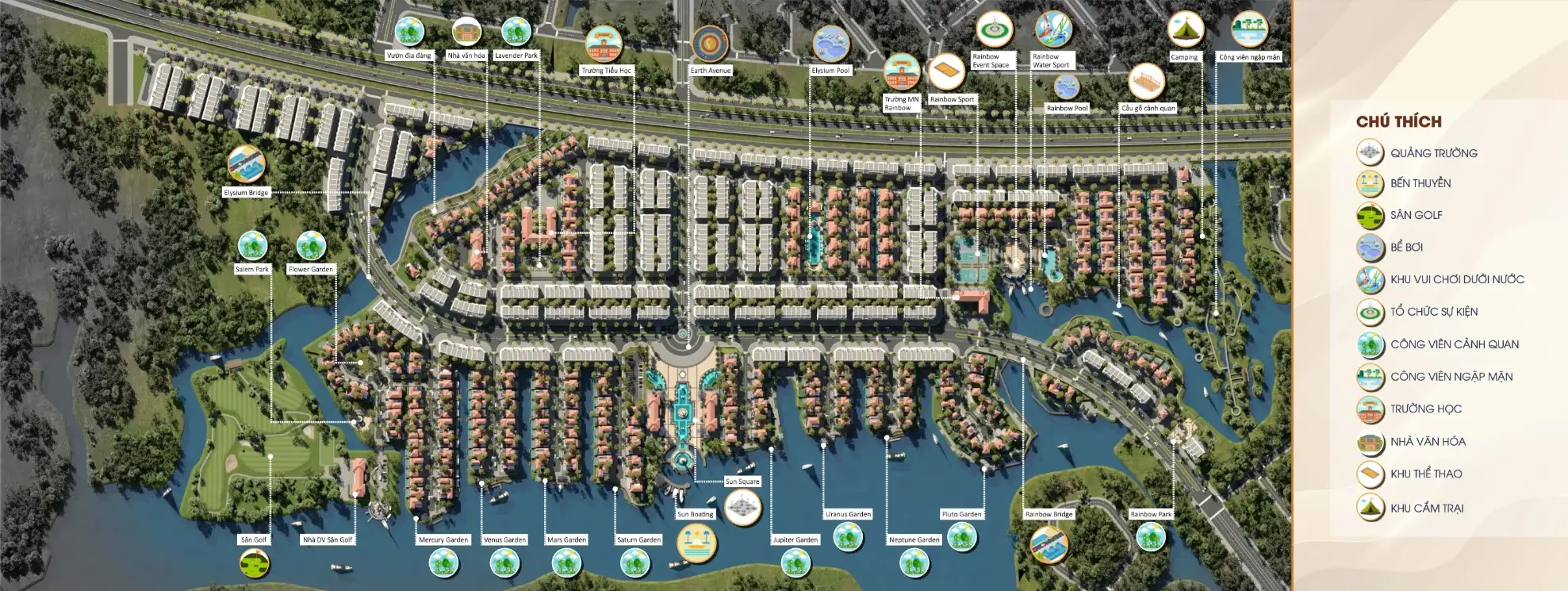Click the Rainbow Water Sport icon

pyautogui.click(x=1053, y=30)
